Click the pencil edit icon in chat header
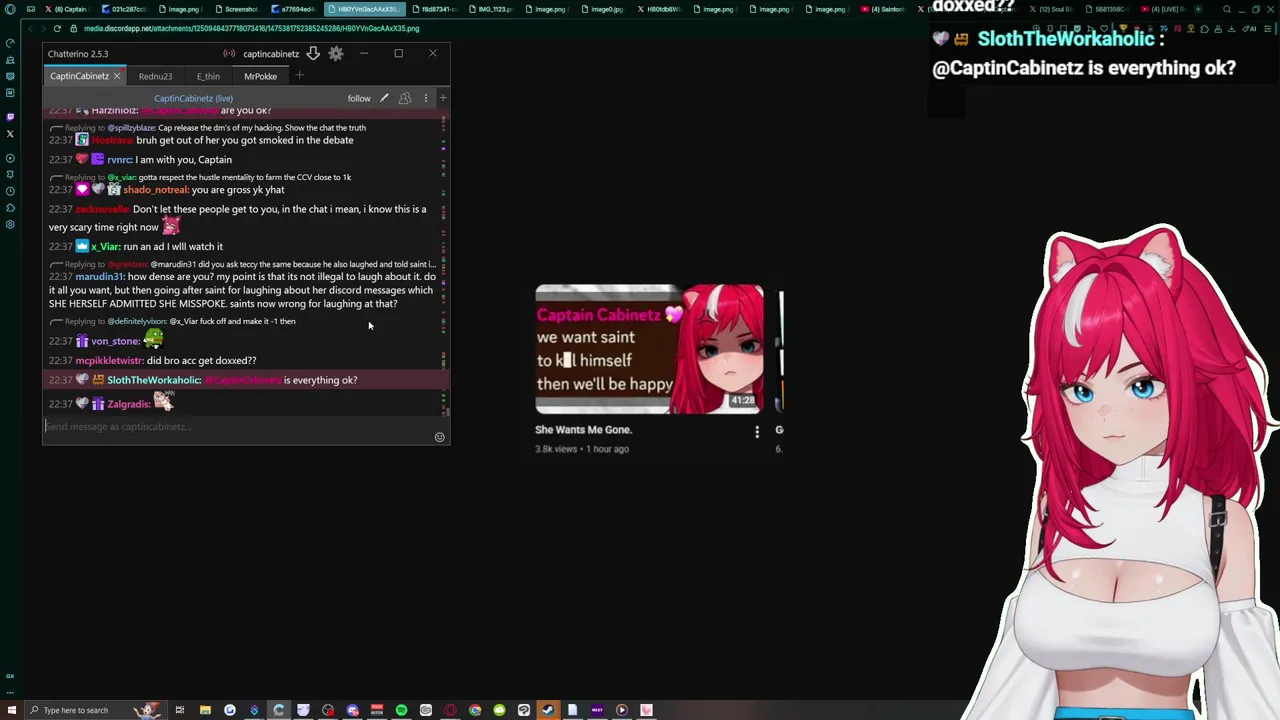The width and height of the screenshot is (1280, 720). [x=384, y=98]
